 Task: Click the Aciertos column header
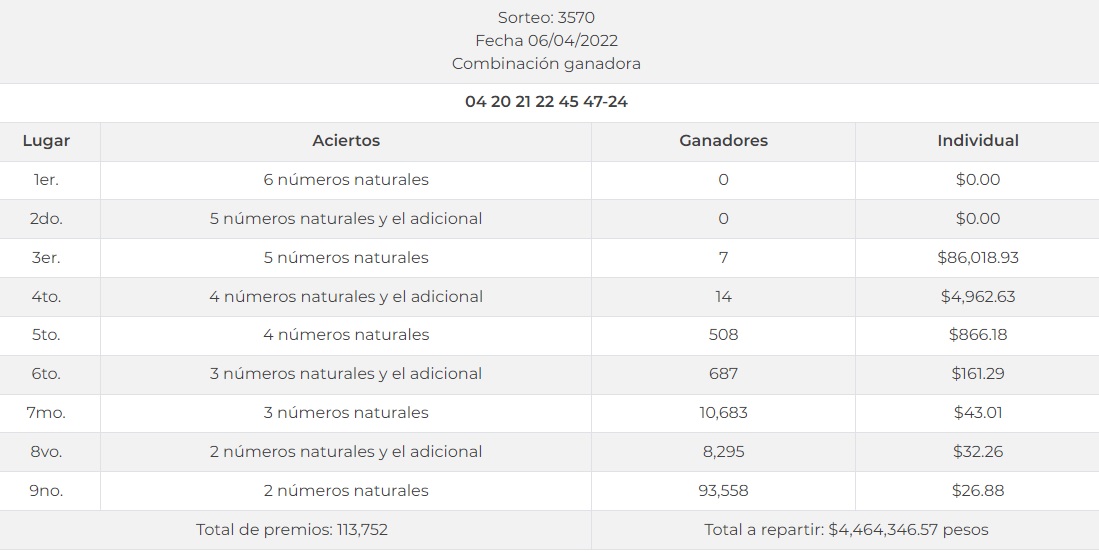[x=346, y=141]
